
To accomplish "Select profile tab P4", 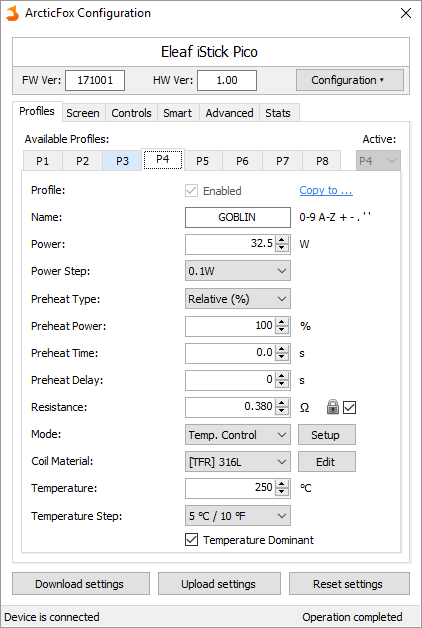I will pos(163,159).
